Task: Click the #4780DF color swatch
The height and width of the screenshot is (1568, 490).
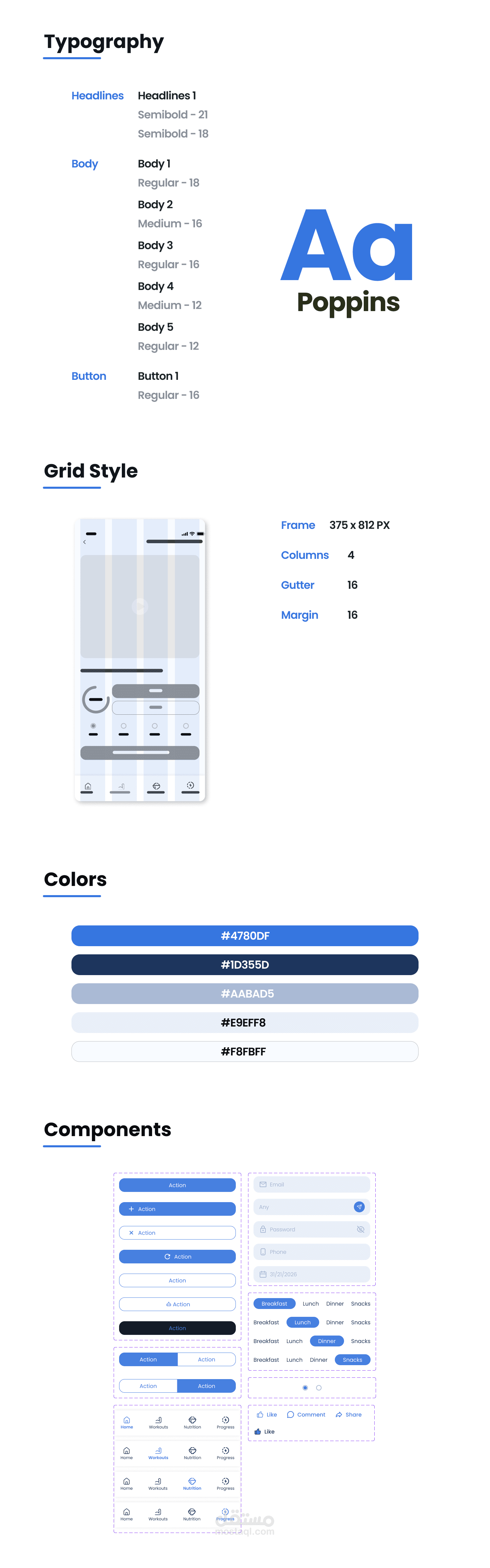Action: pos(245,936)
